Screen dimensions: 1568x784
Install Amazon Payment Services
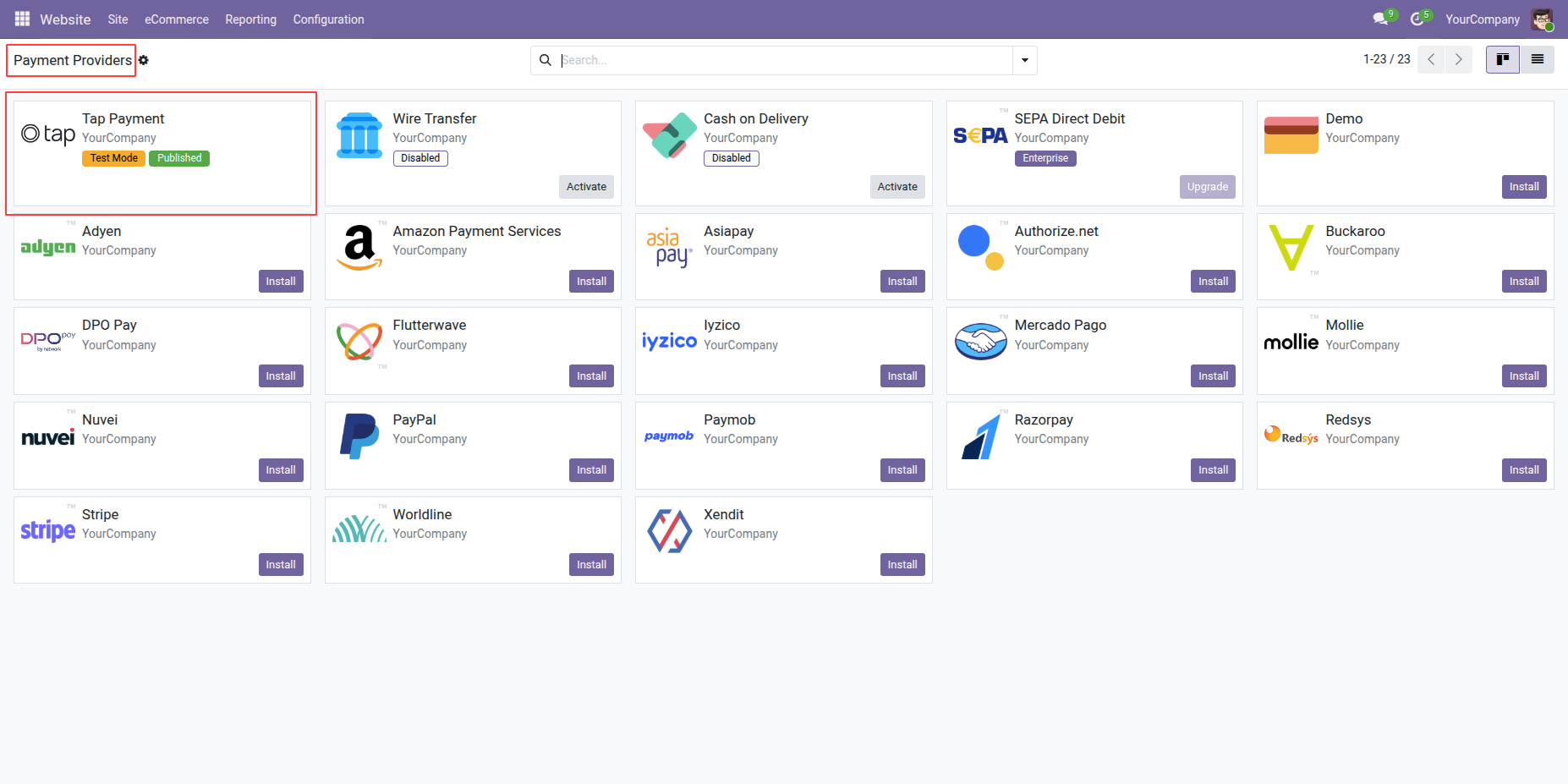(x=592, y=282)
